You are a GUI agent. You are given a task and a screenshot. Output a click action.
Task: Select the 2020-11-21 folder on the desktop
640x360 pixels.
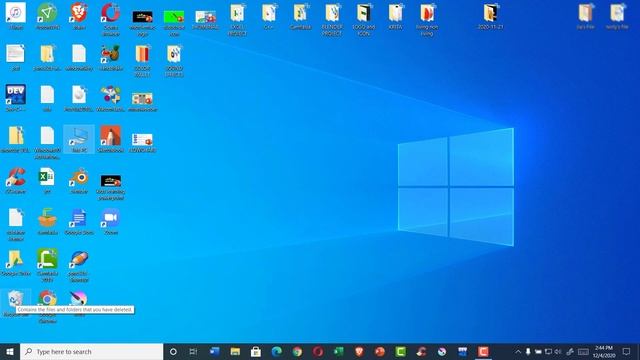[491, 16]
